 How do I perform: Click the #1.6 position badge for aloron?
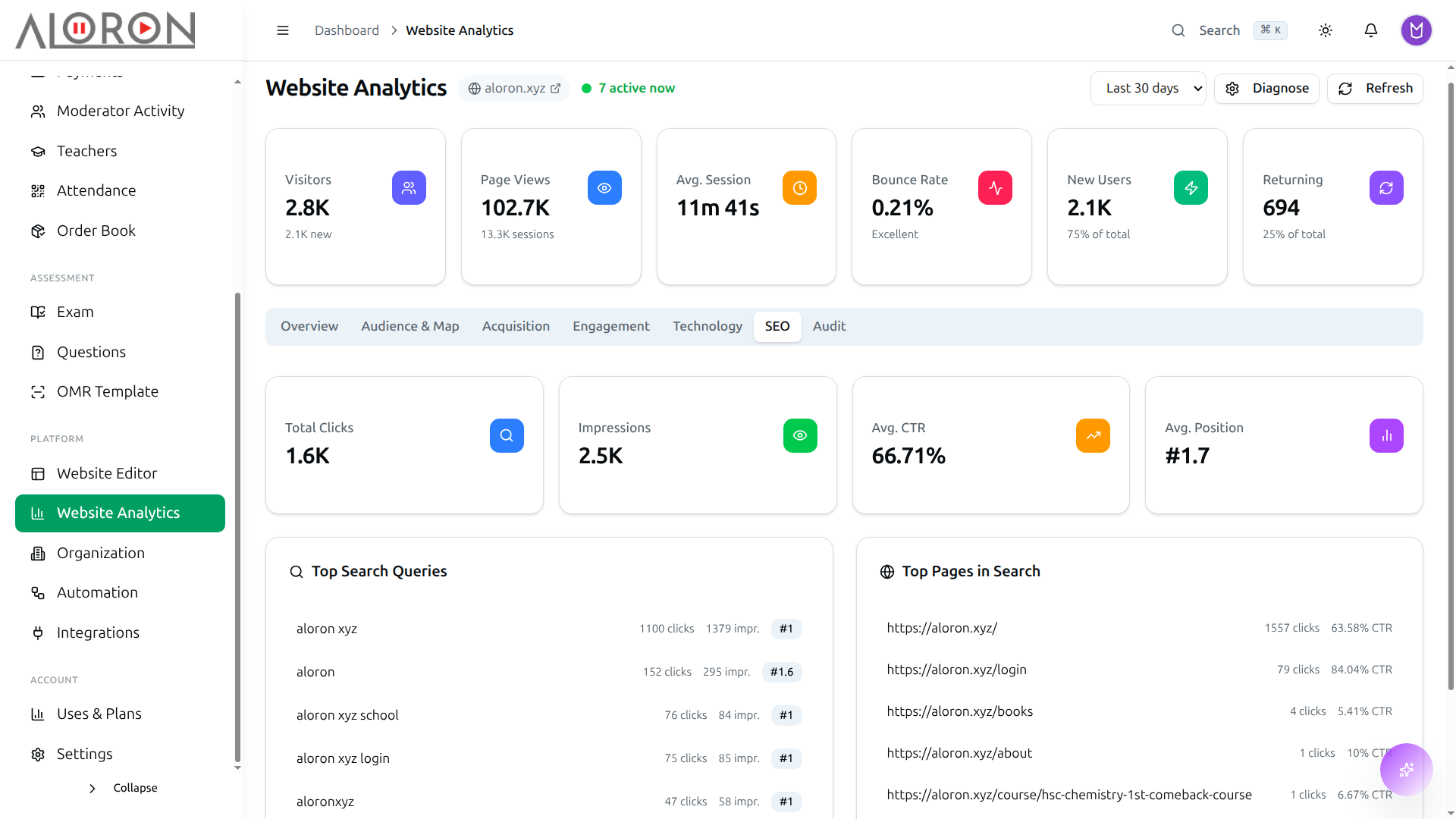pyautogui.click(x=782, y=672)
